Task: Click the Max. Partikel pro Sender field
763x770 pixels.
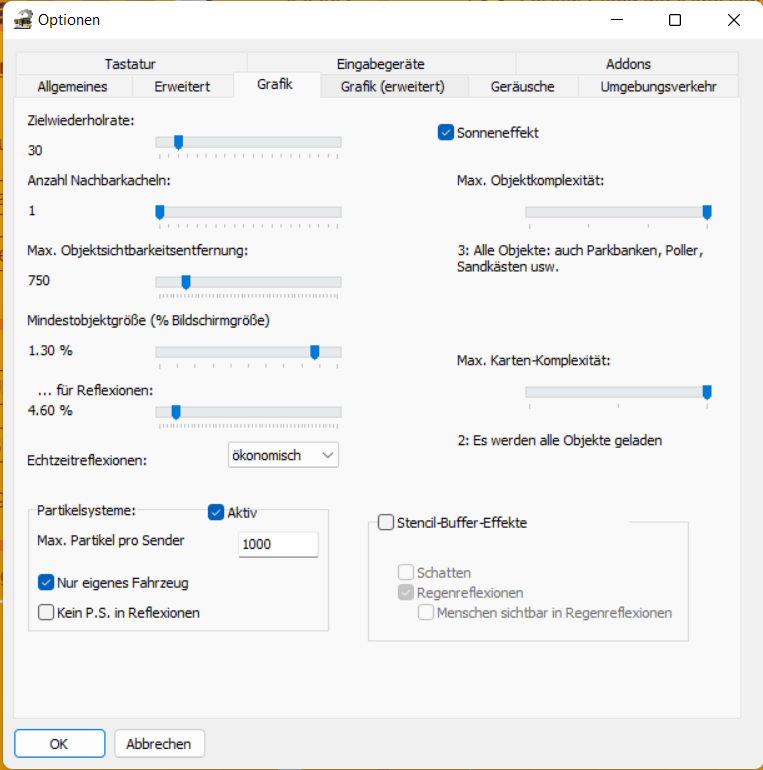Action: pyautogui.click(x=278, y=544)
